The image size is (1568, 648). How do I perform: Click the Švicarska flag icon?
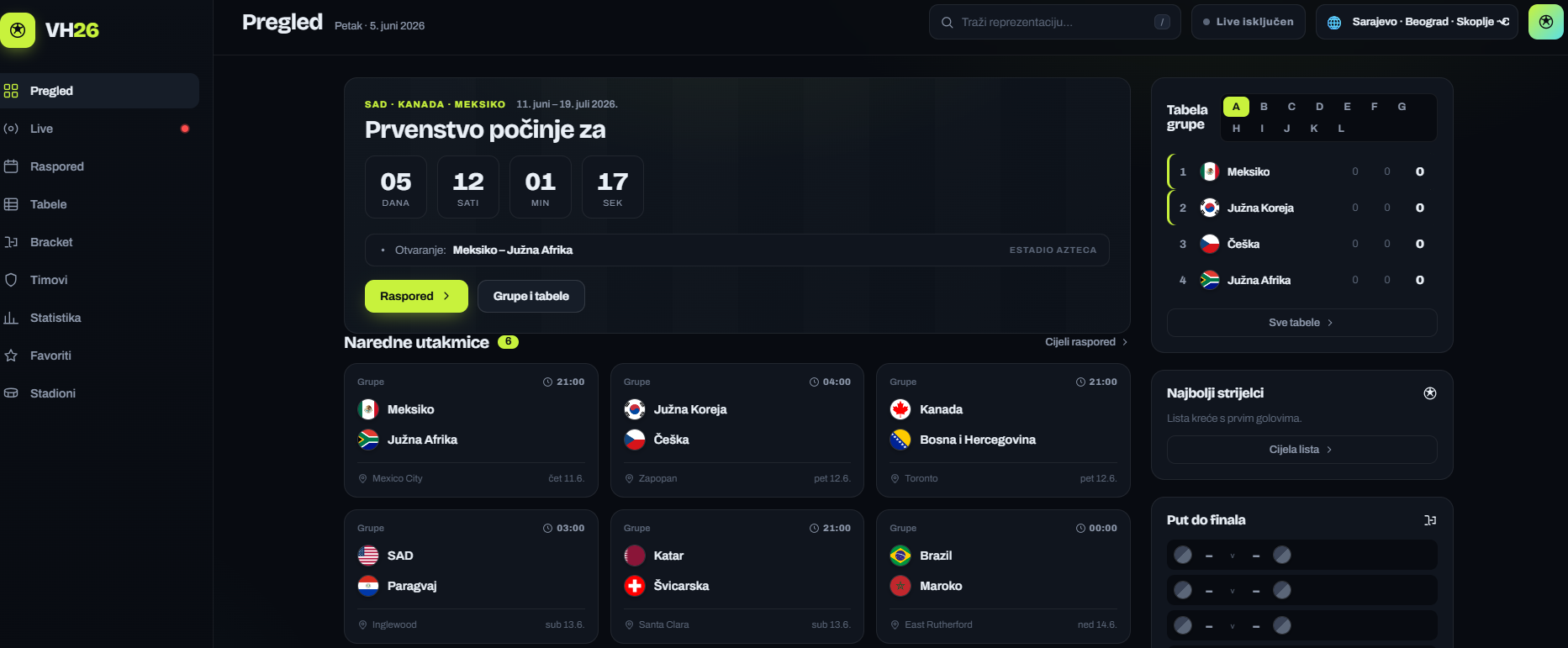point(635,586)
